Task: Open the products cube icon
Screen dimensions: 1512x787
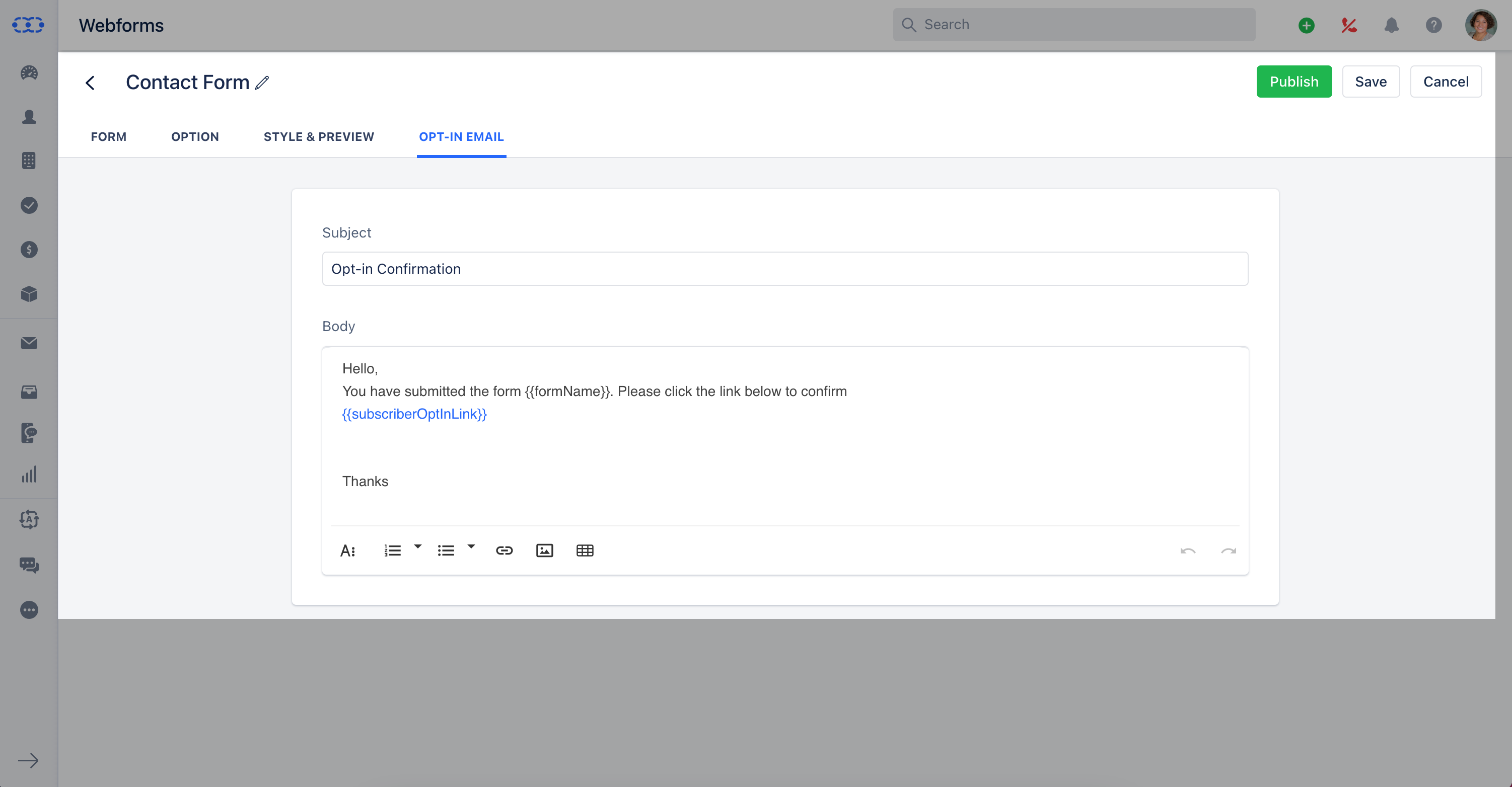Action: coord(29,294)
